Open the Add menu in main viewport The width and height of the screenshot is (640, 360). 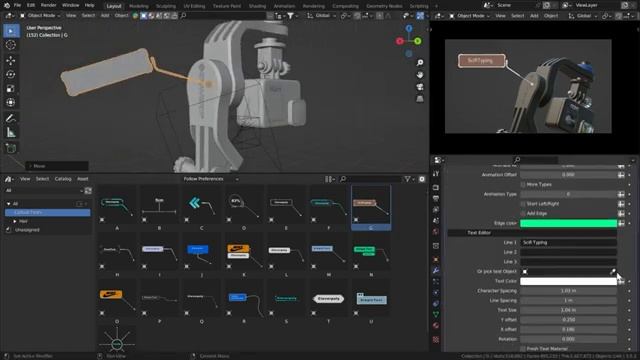click(105, 16)
